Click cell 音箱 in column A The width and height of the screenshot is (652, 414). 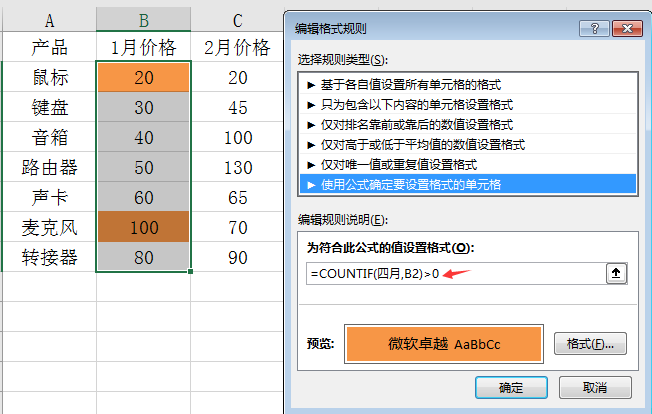point(49,137)
